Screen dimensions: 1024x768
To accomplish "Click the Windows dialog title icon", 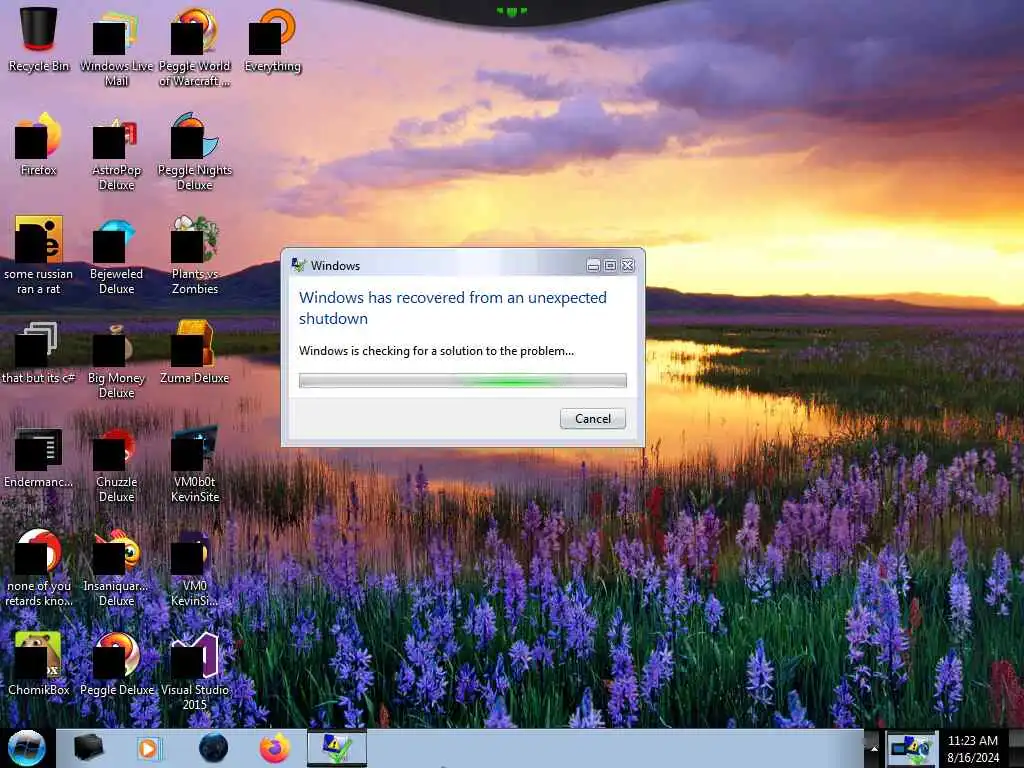I will pyautogui.click(x=298, y=265).
